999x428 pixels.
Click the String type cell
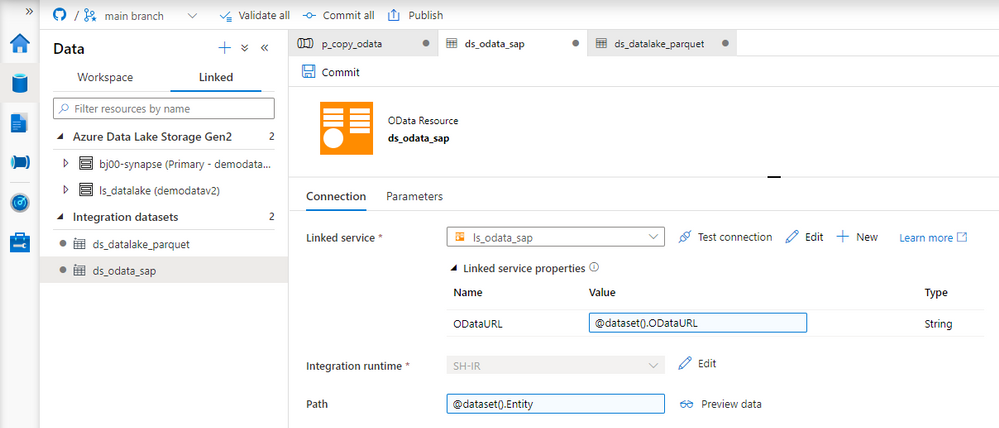point(938,324)
